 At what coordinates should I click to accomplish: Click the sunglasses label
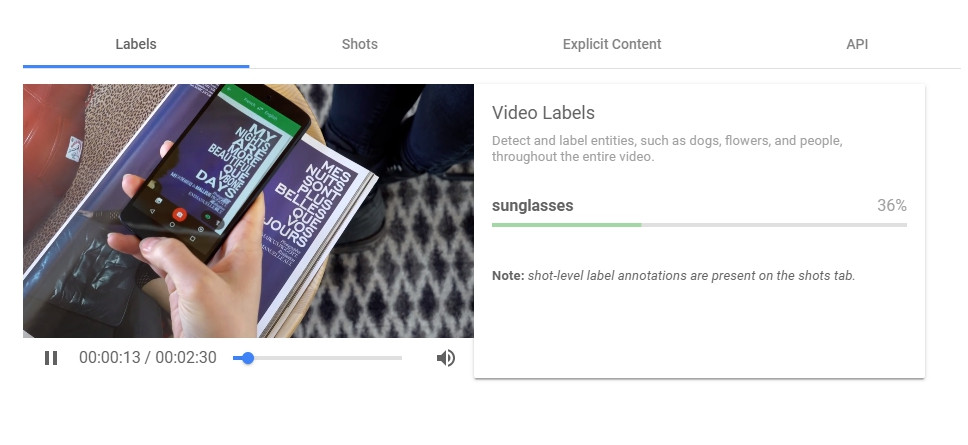coord(532,206)
